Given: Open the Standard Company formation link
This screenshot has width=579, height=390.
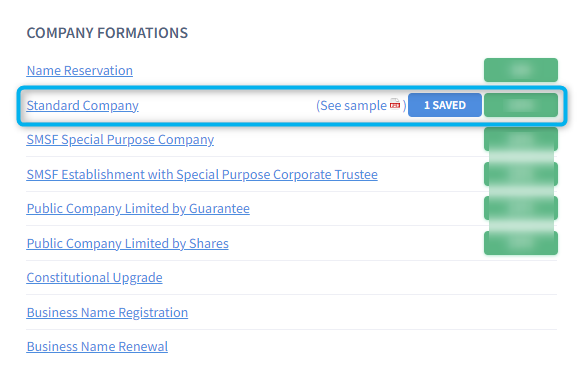Looking at the screenshot, I should click(x=83, y=105).
